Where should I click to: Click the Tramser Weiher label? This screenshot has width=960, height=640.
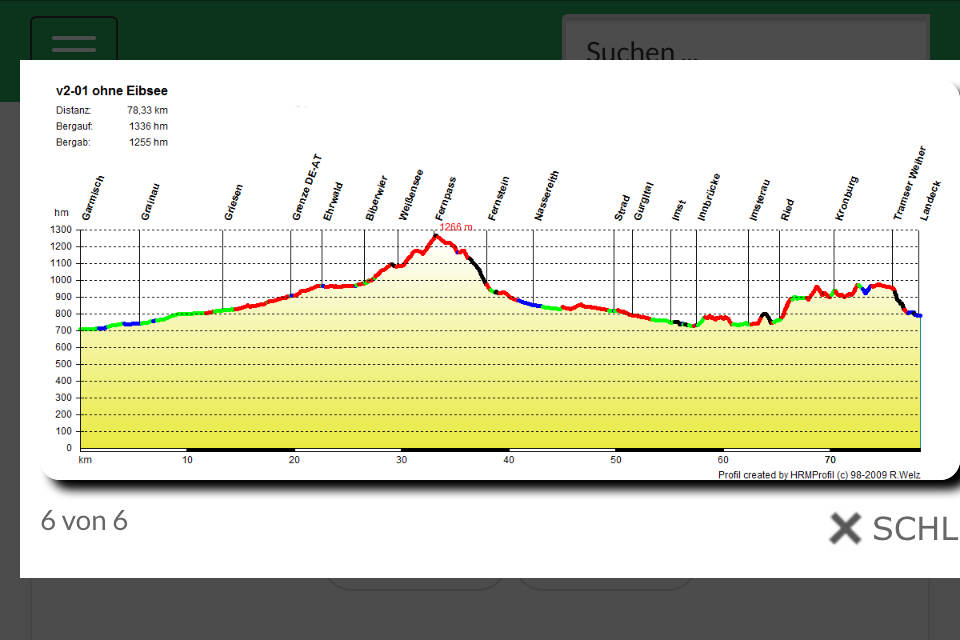click(x=909, y=183)
